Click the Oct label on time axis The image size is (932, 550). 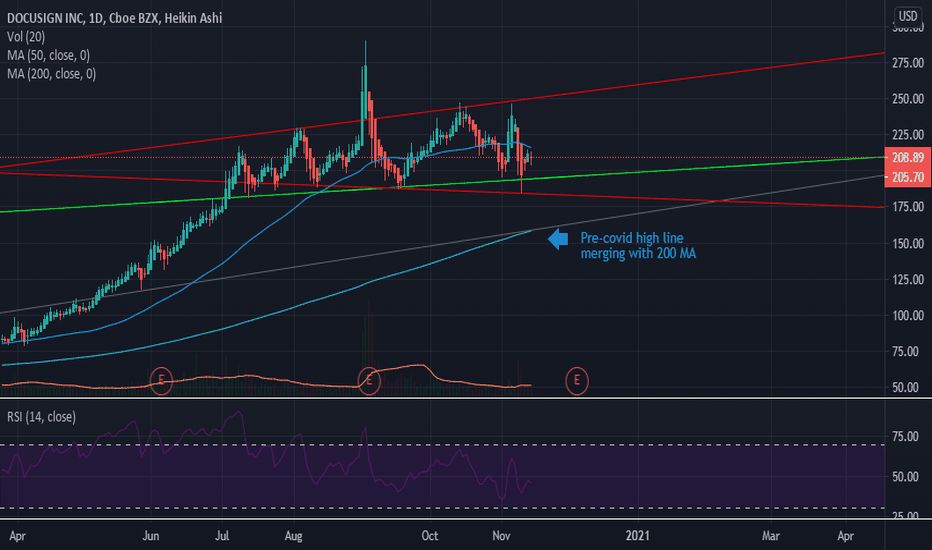tap(430, 536)
